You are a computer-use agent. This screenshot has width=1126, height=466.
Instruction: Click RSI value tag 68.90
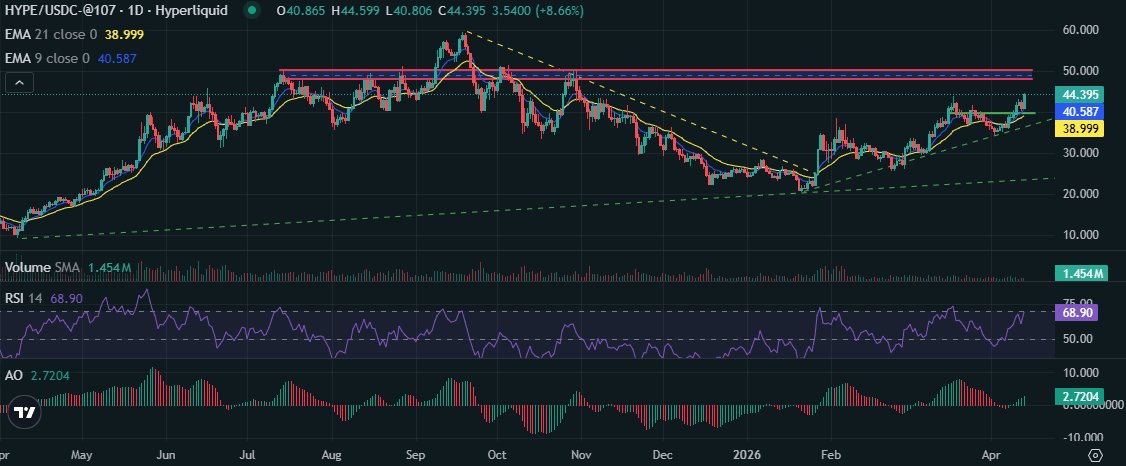pyautogui.click(x=1076, y=313)
